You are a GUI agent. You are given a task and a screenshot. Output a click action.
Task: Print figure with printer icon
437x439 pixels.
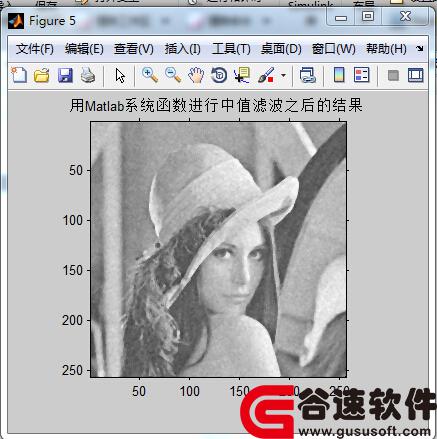pyautogui.click(x=88, y=75)
